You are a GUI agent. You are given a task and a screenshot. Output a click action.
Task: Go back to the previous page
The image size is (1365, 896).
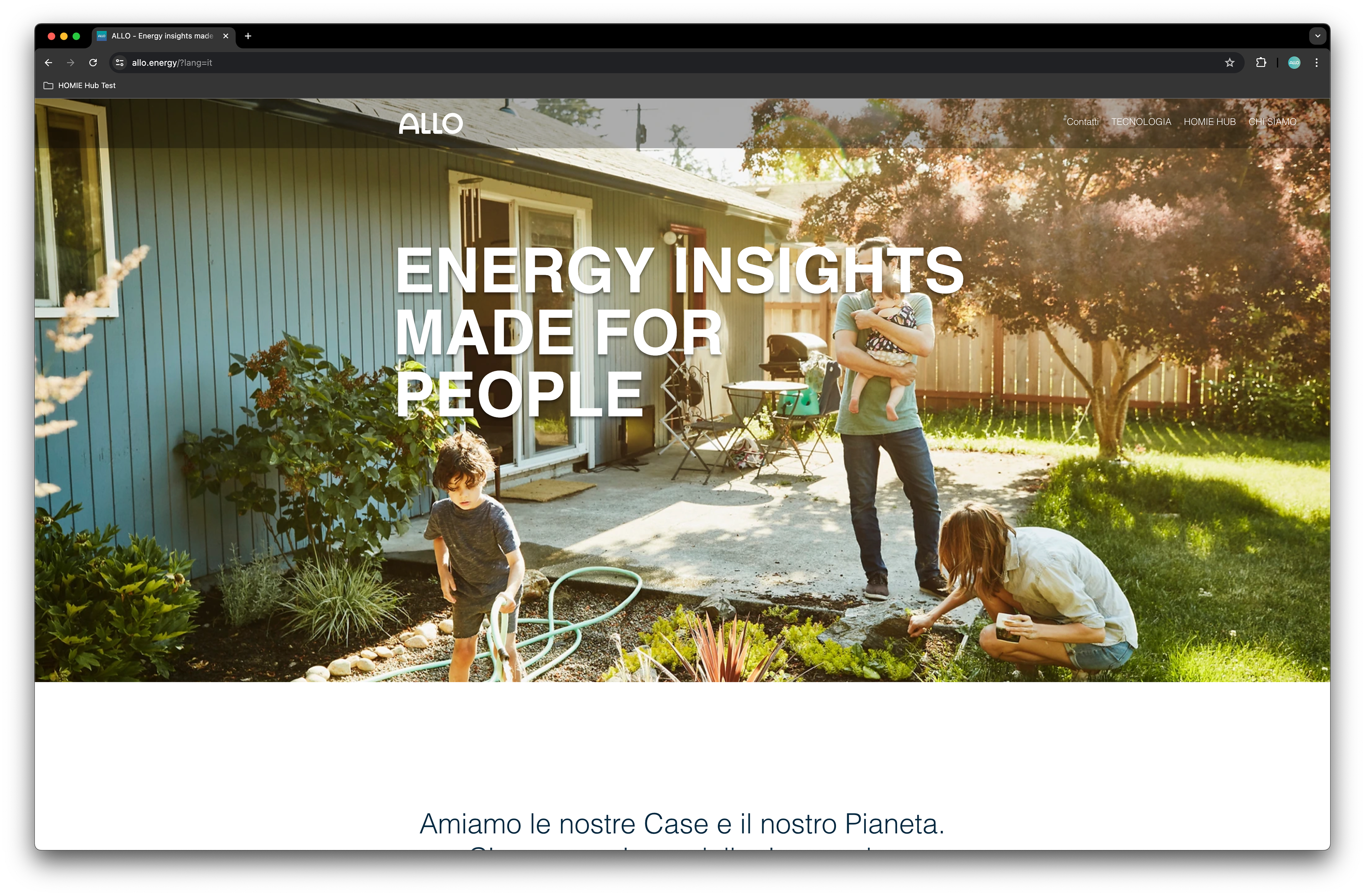(x=48, y=63)
